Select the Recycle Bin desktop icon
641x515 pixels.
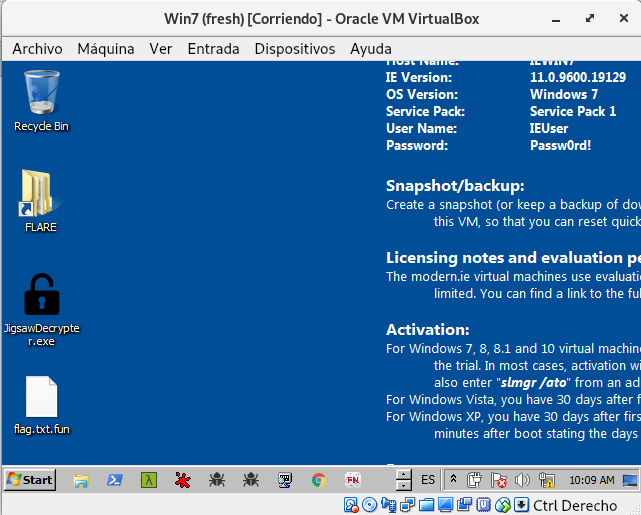41,101
